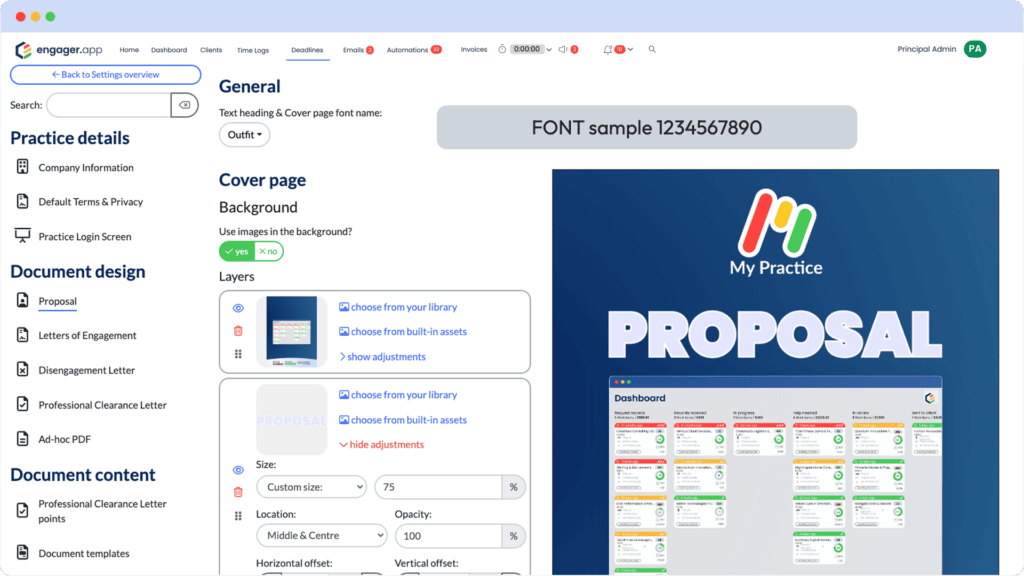The width and height of the screenshot is (1024, 576).
Task: Toggle visibility eye of first layer
Action: pos(238,309)
